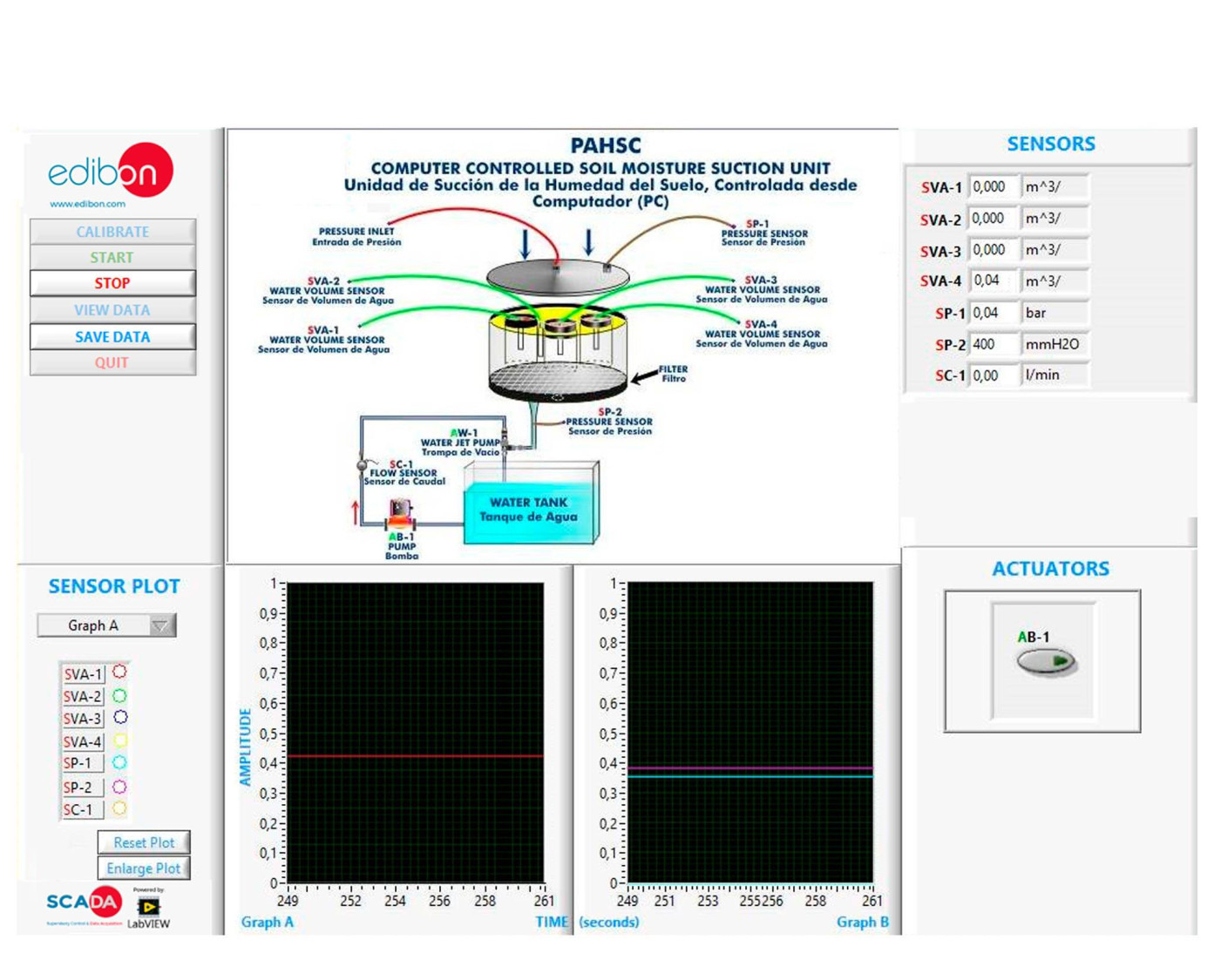Click the SAVE DATA button
The width and height of the screenshot is (1214, 980).
click(112, 337)
